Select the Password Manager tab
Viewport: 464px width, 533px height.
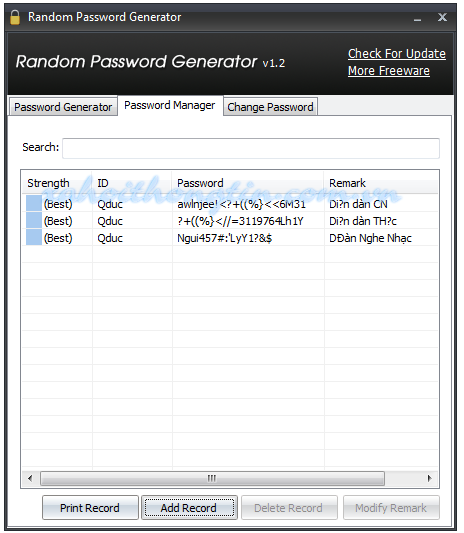tap(170, 105)
